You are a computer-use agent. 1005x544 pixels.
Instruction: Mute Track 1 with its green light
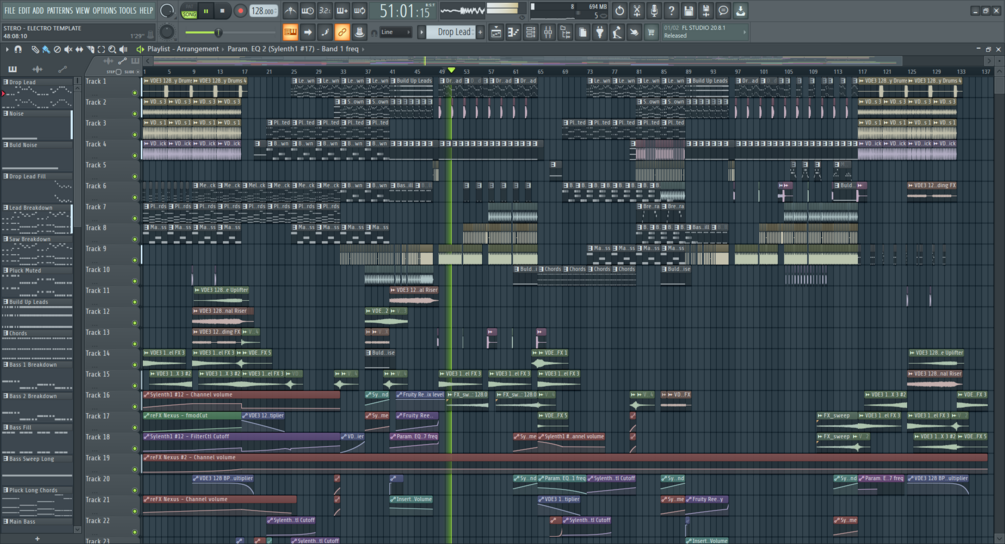(x=135, y=93)
